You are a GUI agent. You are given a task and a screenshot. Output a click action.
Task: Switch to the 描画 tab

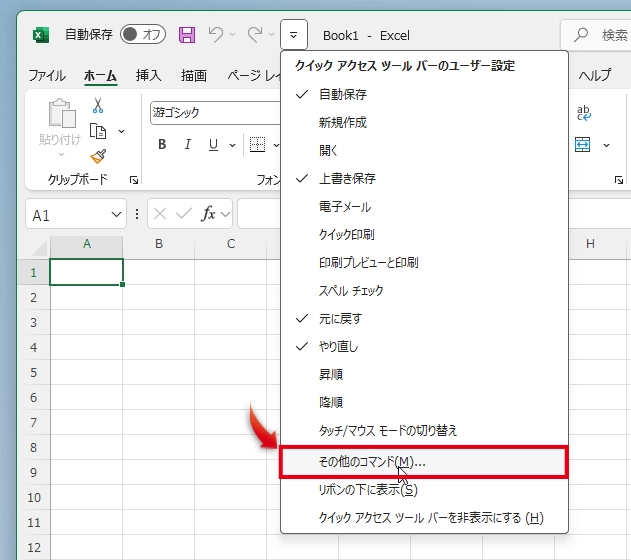pyautogui.click(x=194, y=75)
